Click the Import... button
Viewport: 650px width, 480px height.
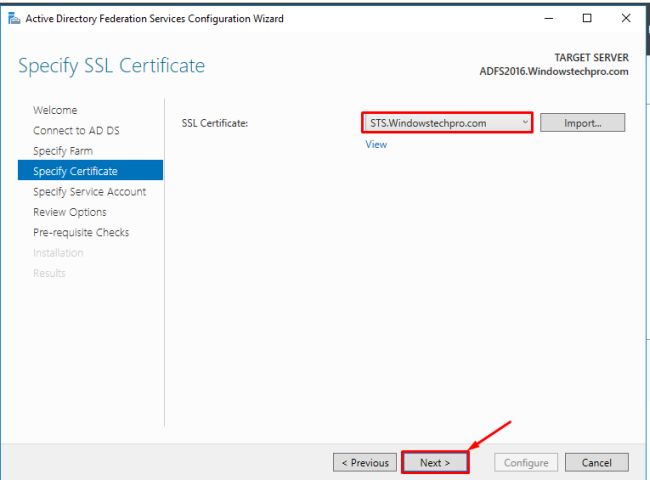click(x=582, y=123)
